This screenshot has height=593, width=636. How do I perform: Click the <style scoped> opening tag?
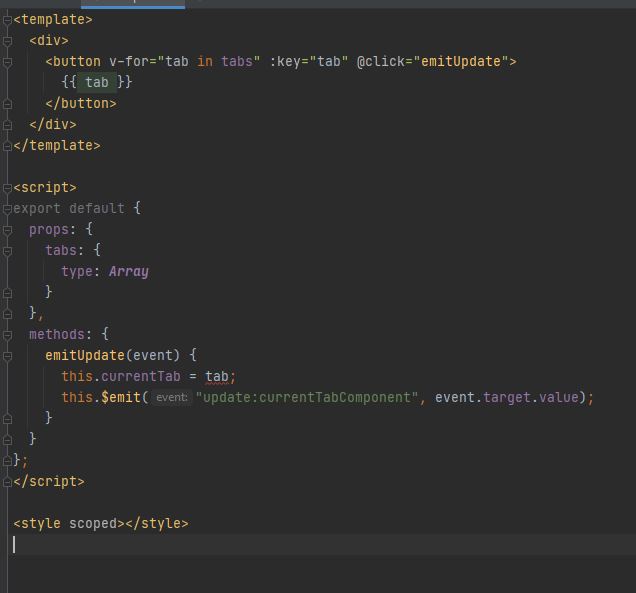pos(69,524)
